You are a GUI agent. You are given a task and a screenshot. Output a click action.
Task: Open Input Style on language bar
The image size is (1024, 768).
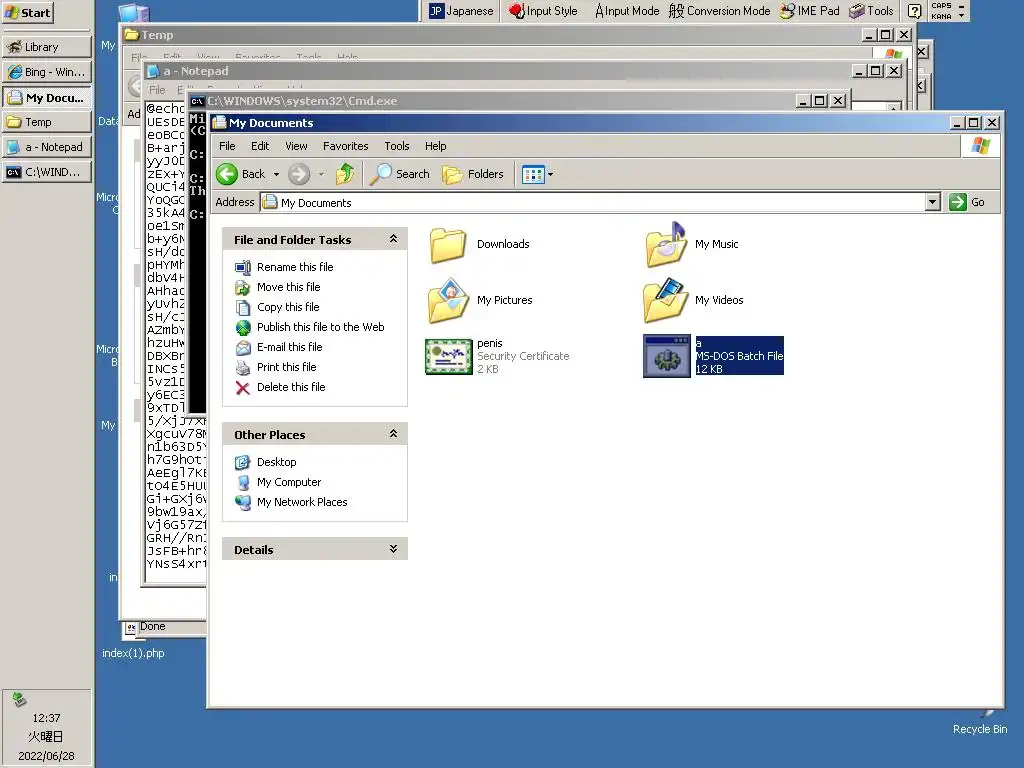[543, 11]
